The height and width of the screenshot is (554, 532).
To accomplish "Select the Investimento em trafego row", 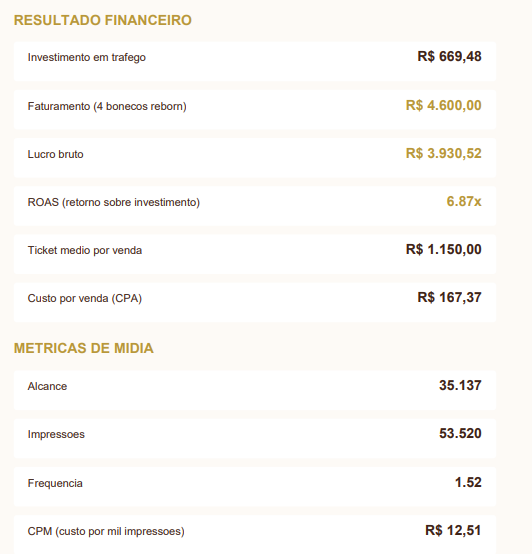I will (255, 61).
